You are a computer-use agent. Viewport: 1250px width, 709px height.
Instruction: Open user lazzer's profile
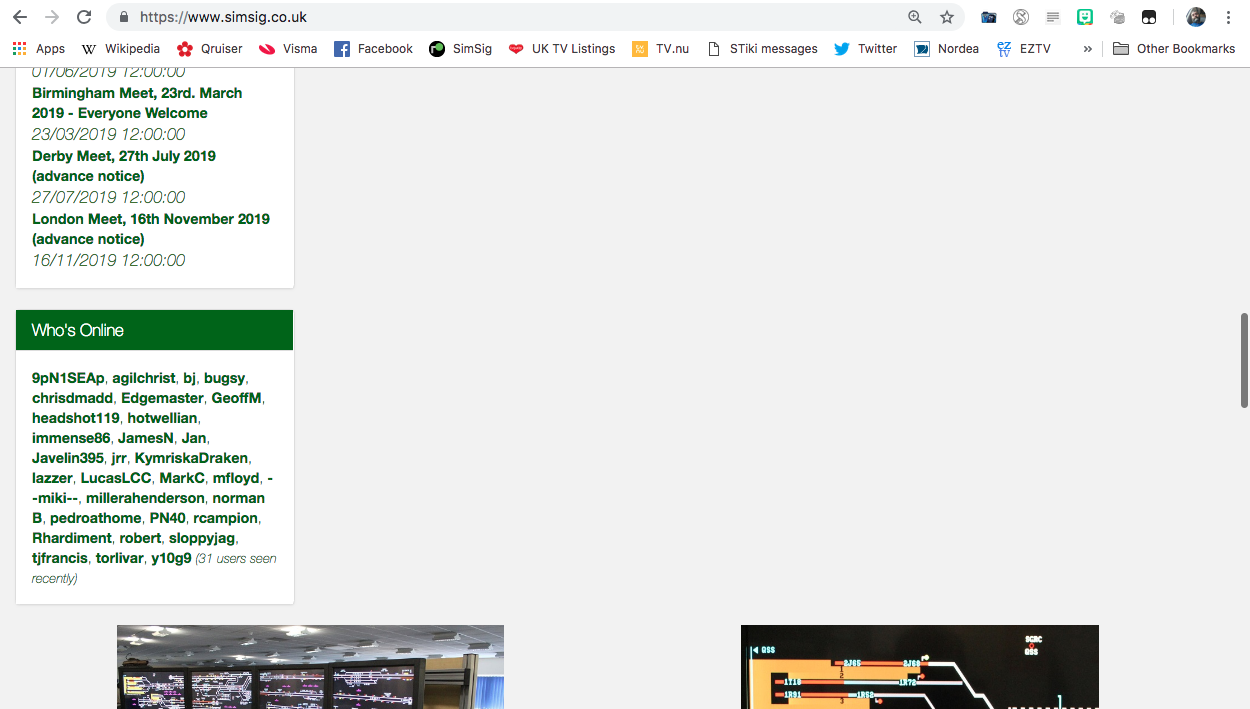pyautogui.click(x=52, y=478)
